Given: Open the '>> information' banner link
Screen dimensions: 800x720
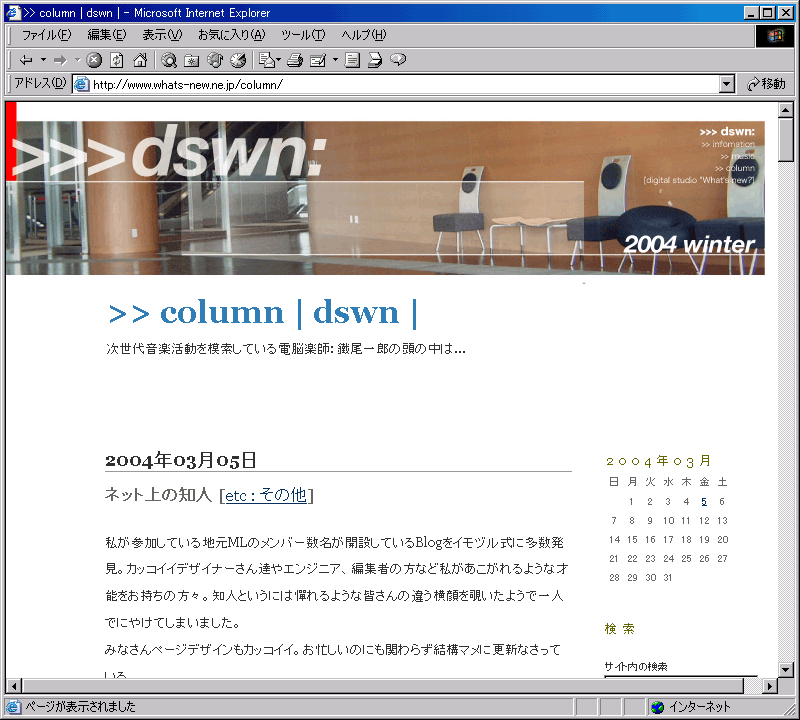Looking at the screenshot, I should tap(728, 144).
